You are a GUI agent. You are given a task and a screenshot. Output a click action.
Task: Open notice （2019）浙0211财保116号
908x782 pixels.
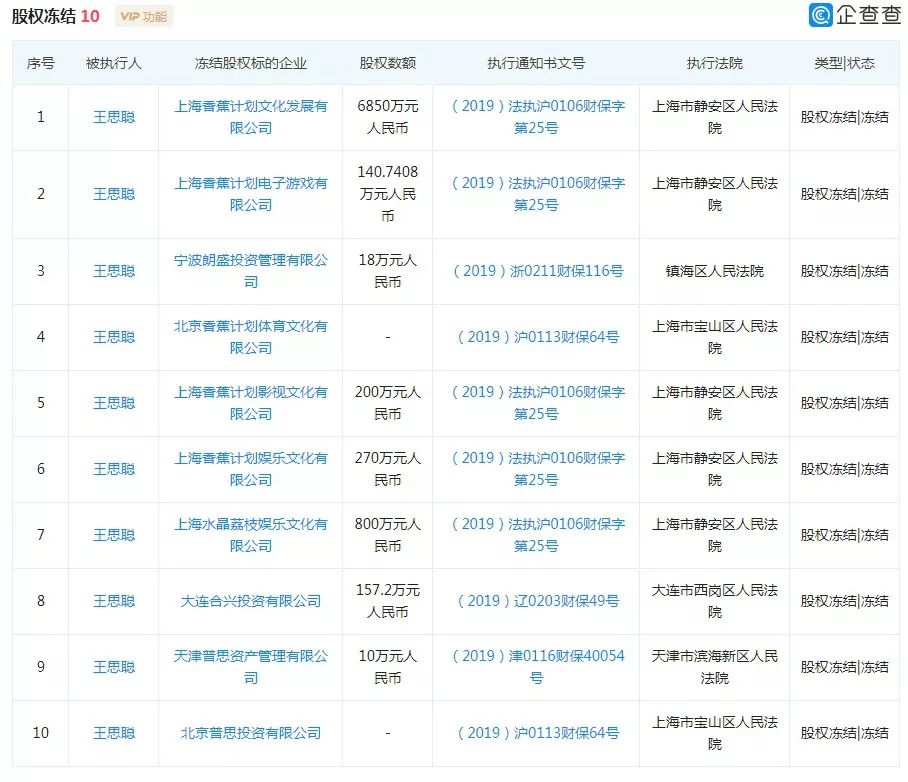[536, 271]
